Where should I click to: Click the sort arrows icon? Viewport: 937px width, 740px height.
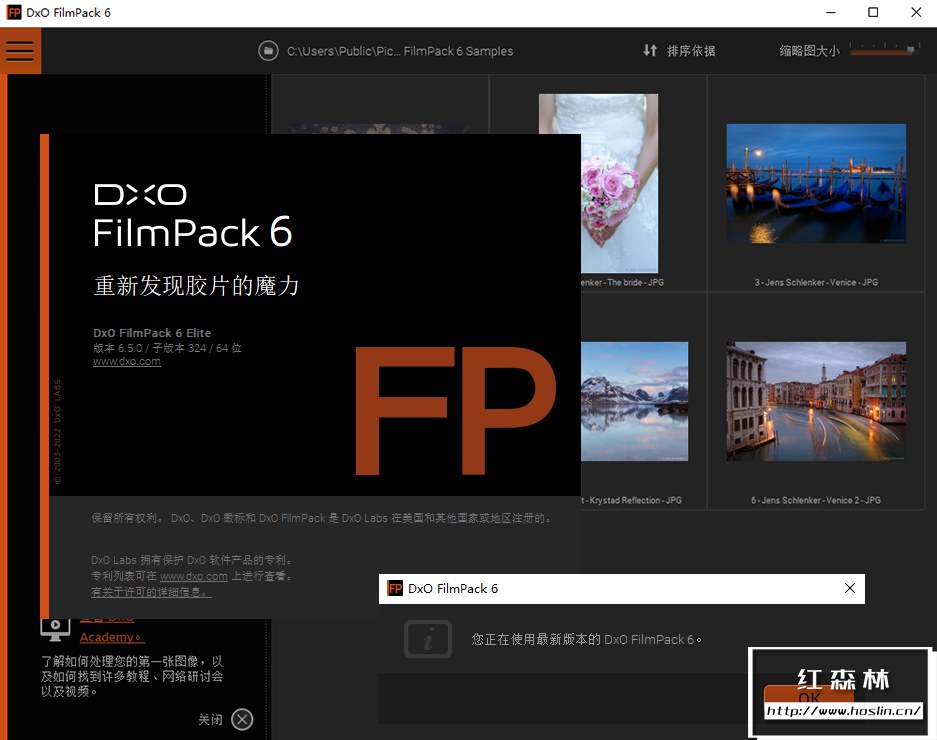click(650, 50)
